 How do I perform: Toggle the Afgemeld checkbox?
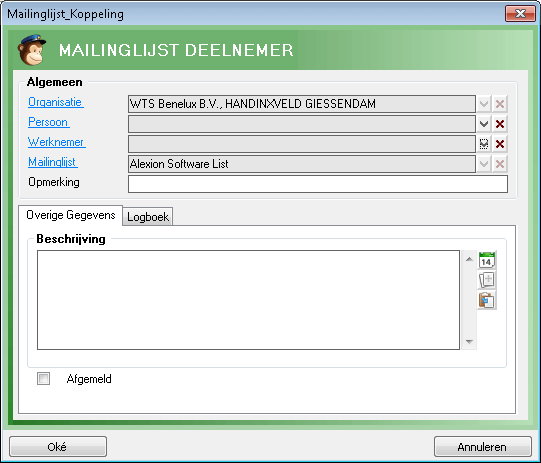(x=43, y=378)
